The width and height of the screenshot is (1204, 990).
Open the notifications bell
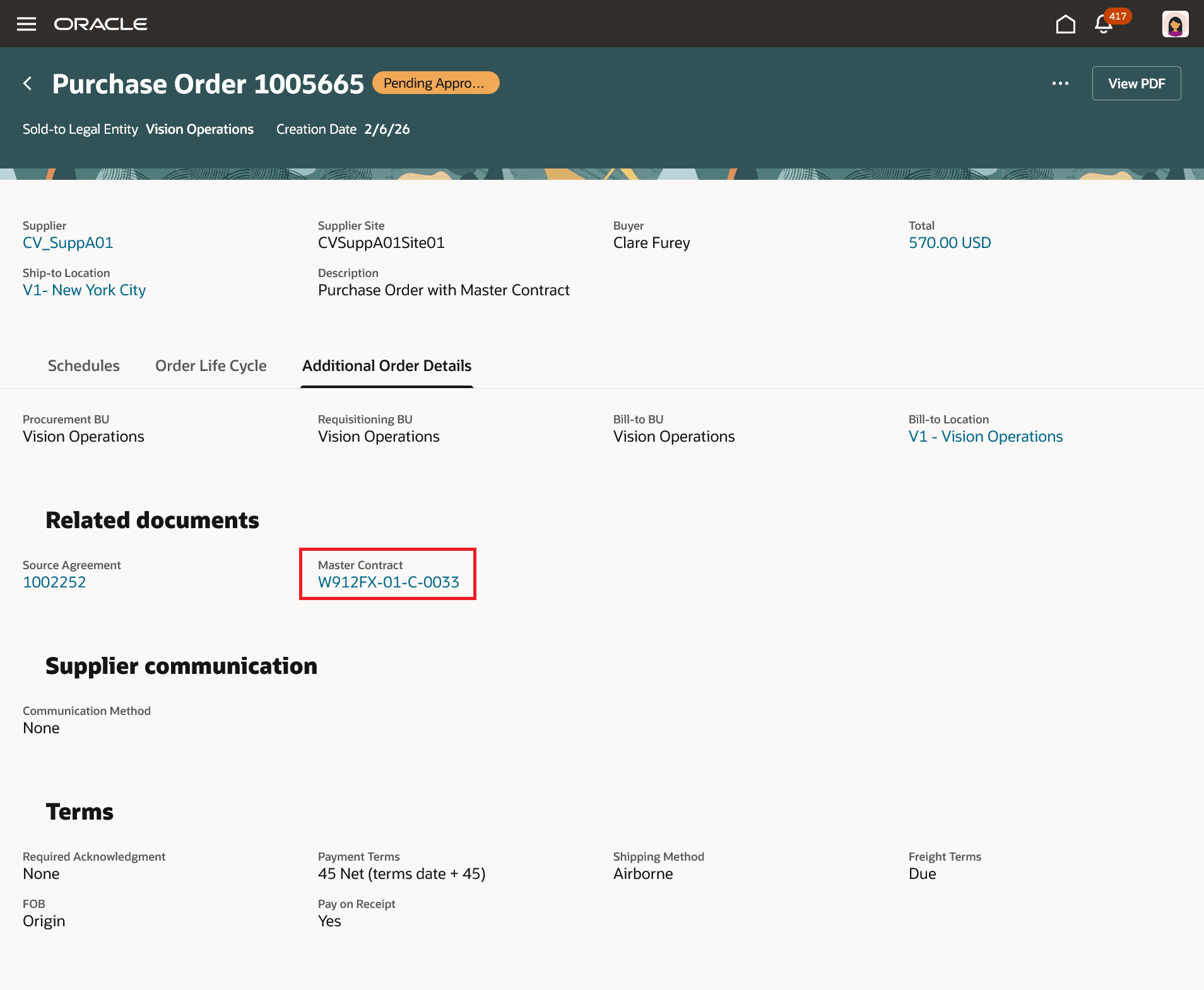(1102, 25)
